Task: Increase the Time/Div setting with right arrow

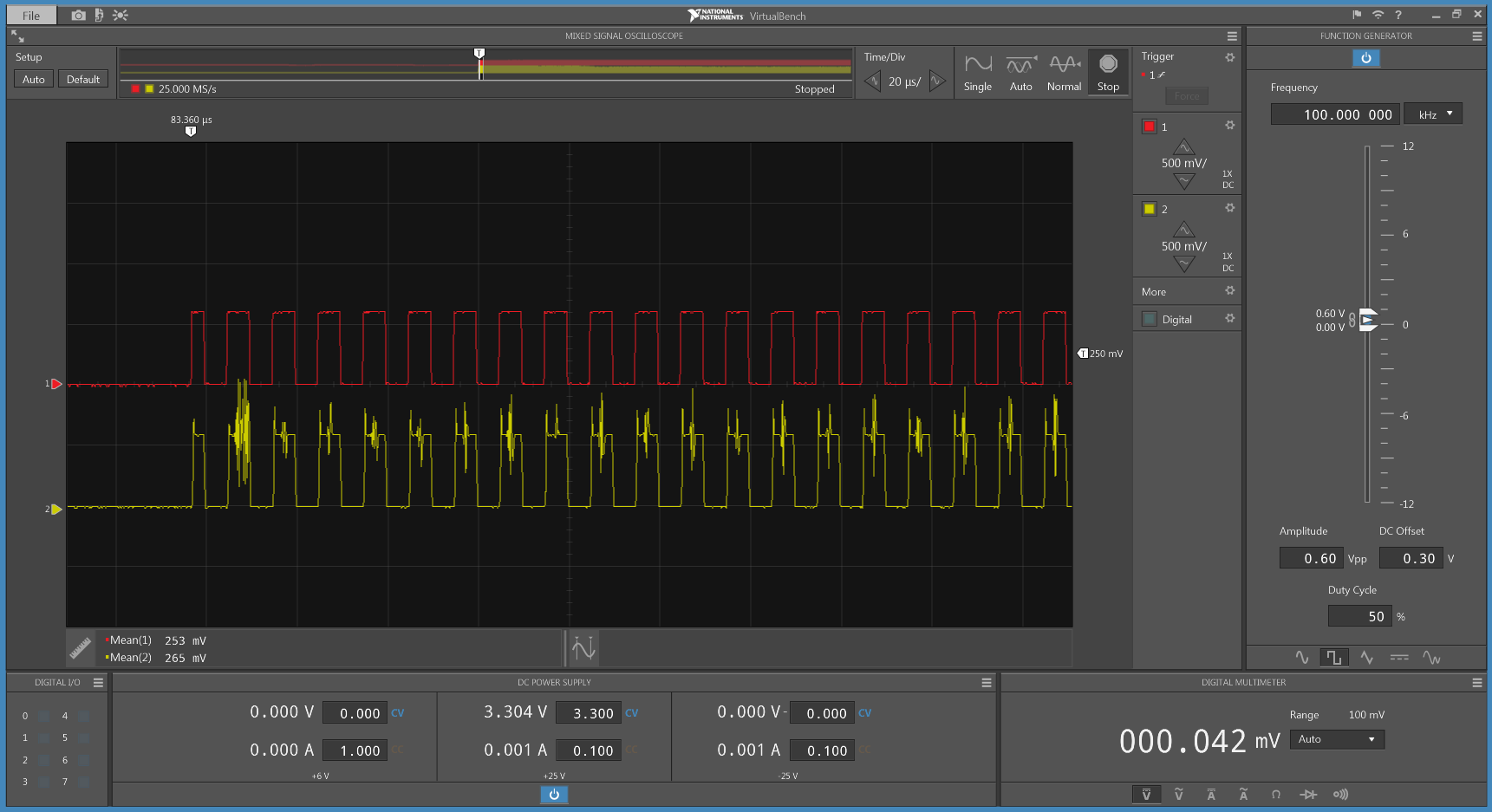Action: tap(936, 81)
